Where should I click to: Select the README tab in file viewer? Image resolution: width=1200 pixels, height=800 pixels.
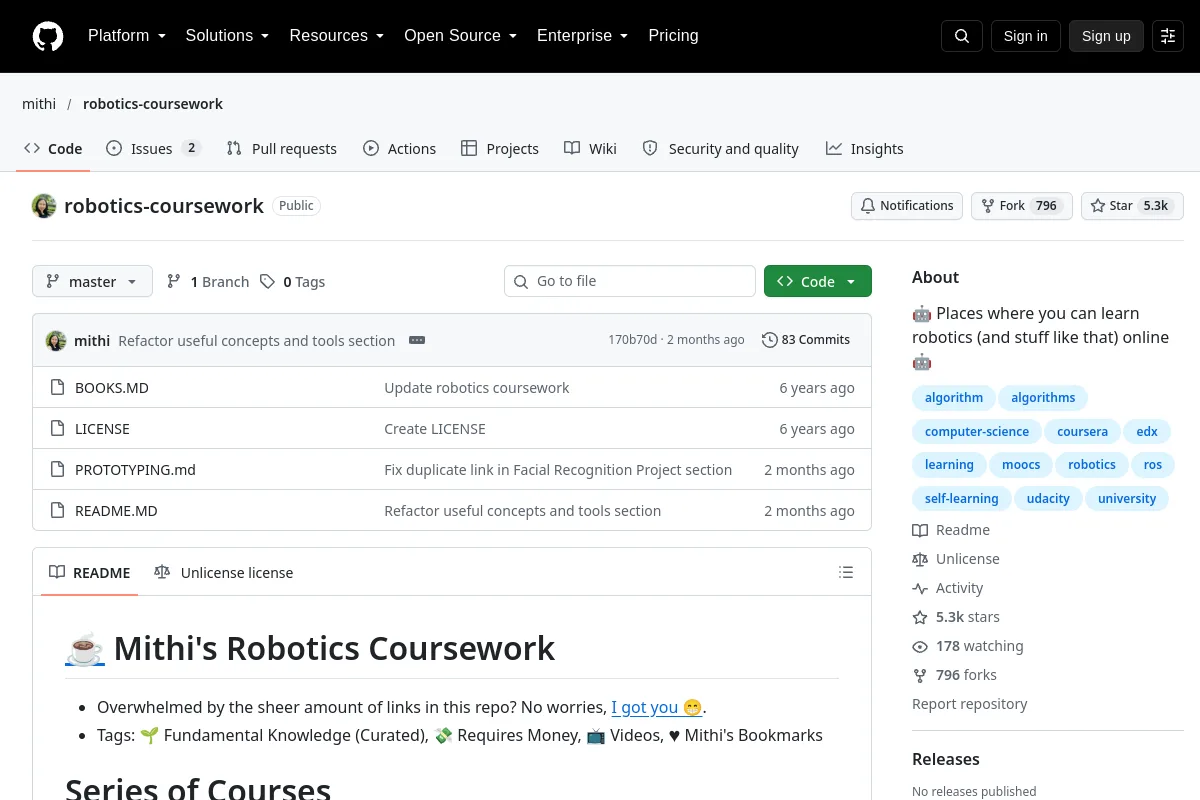tap(90, 573)
